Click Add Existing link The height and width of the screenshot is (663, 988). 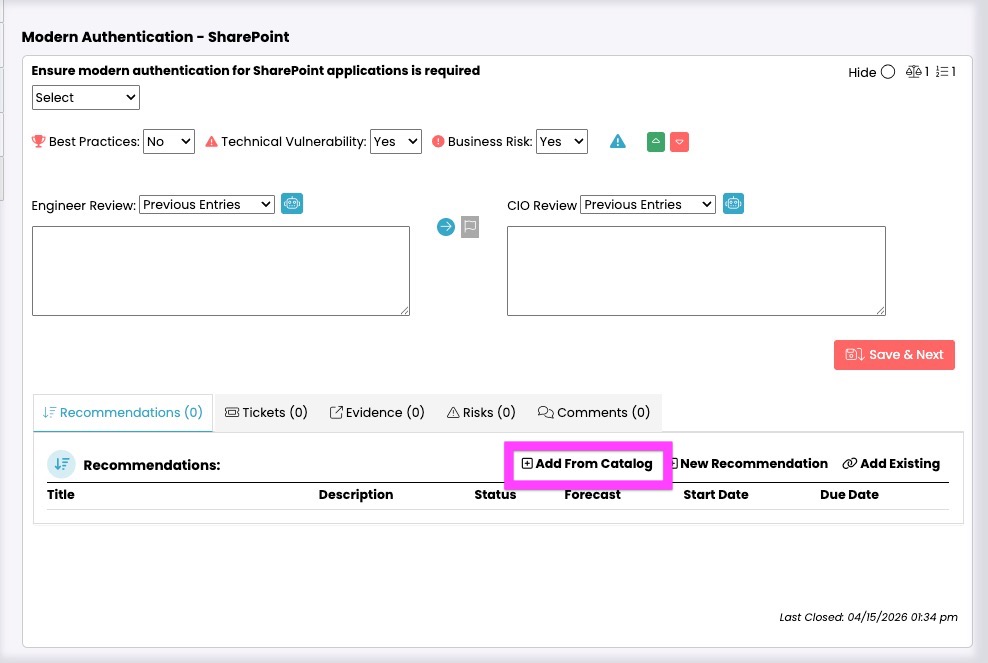tap(891, 464)
